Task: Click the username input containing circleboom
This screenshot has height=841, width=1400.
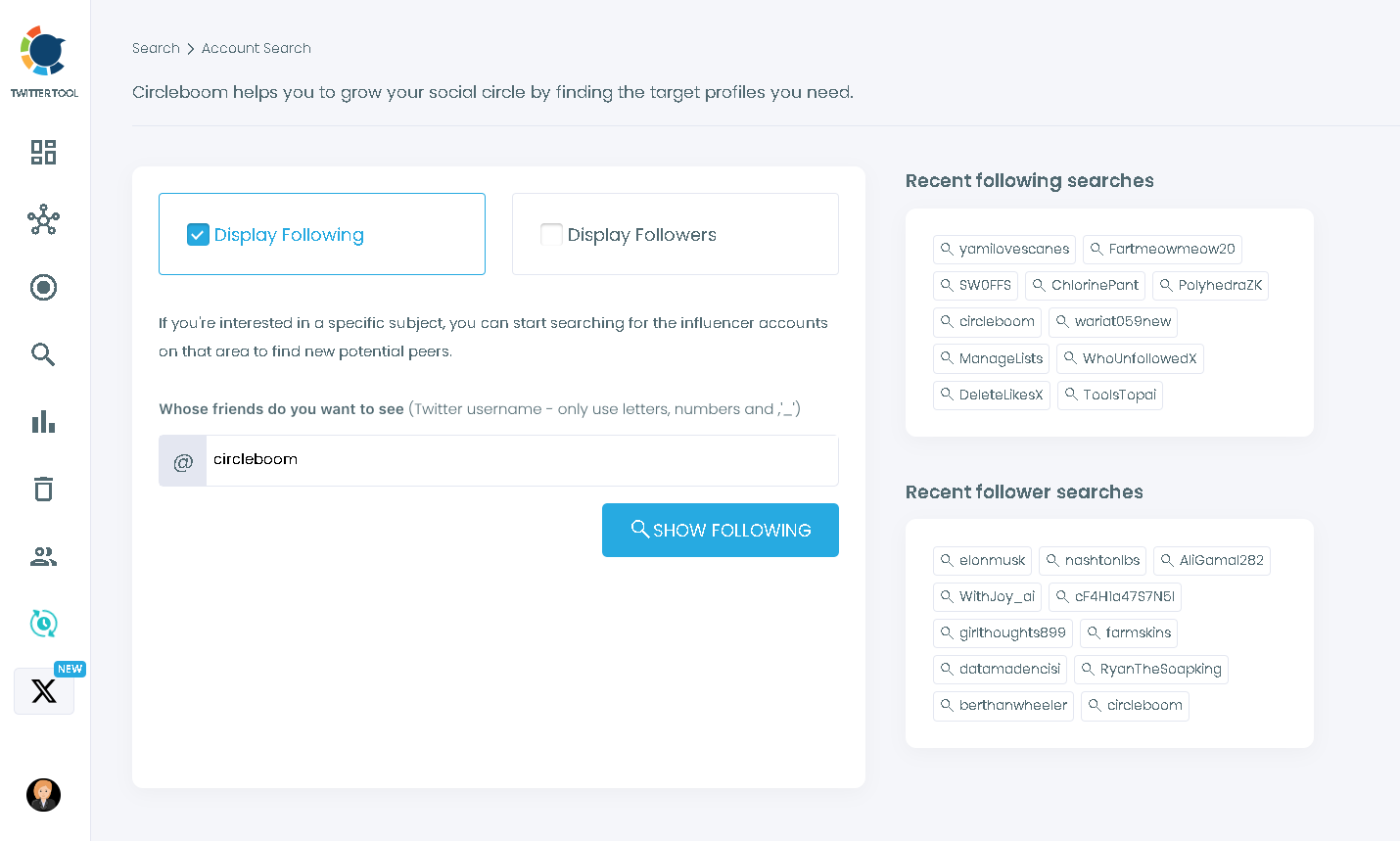Action: tap(522, 460)
